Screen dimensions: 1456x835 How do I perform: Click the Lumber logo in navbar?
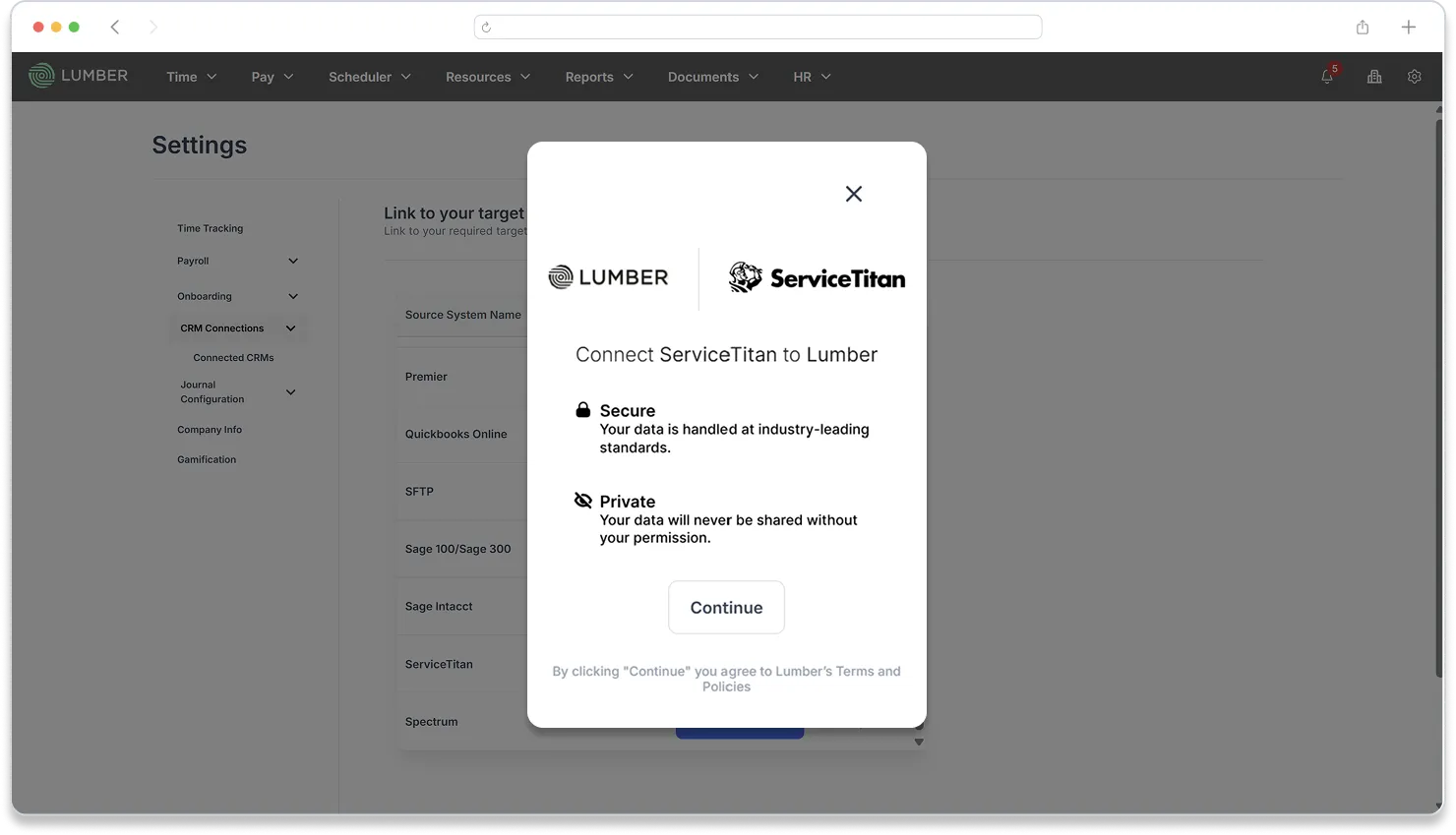[x=79, y=76]
